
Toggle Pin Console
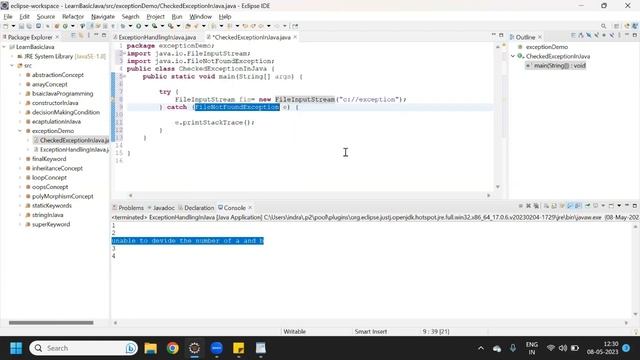(x=587, y=206)
